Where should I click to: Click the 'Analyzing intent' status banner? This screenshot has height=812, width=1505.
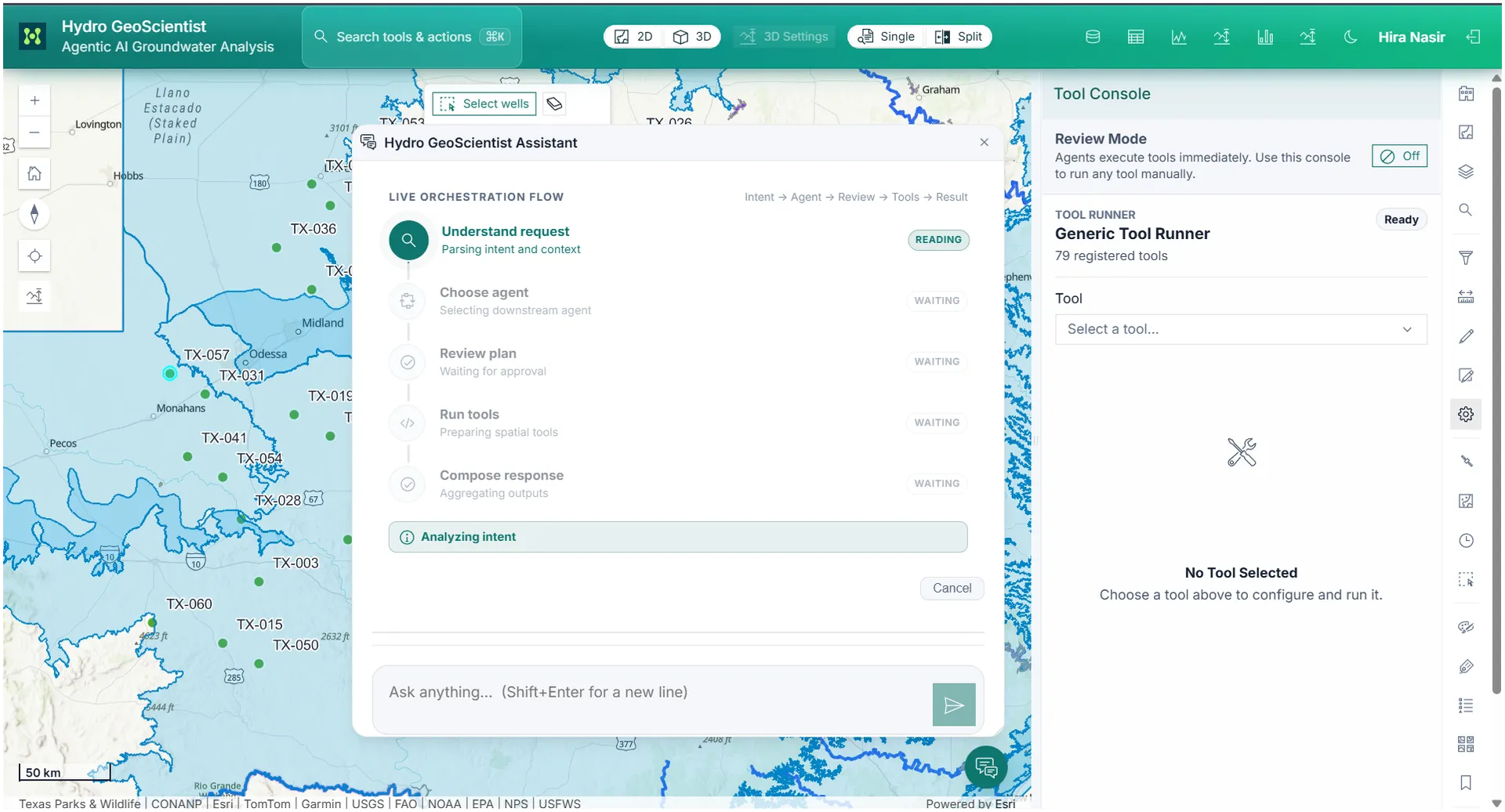[678, 537]
